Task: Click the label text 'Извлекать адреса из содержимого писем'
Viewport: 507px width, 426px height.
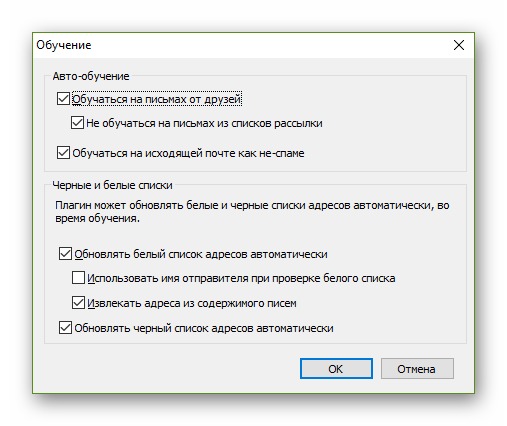Action: [192, 303]
